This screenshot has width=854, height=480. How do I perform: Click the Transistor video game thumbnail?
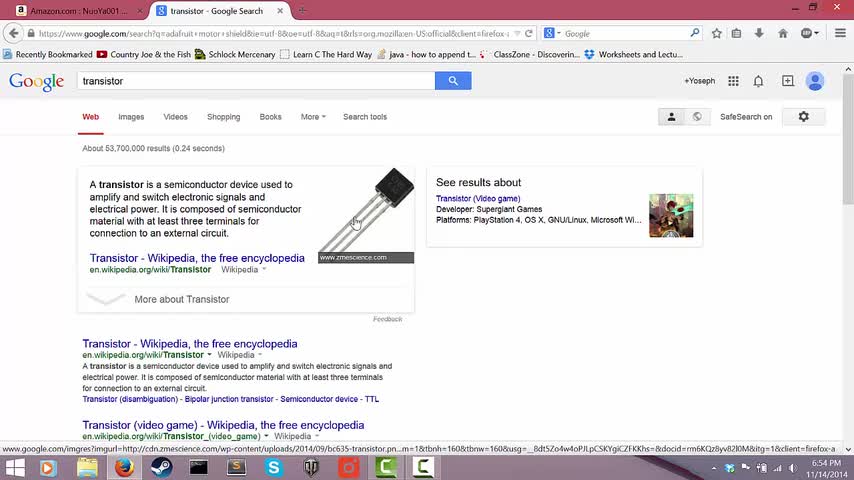click(671, 215)
